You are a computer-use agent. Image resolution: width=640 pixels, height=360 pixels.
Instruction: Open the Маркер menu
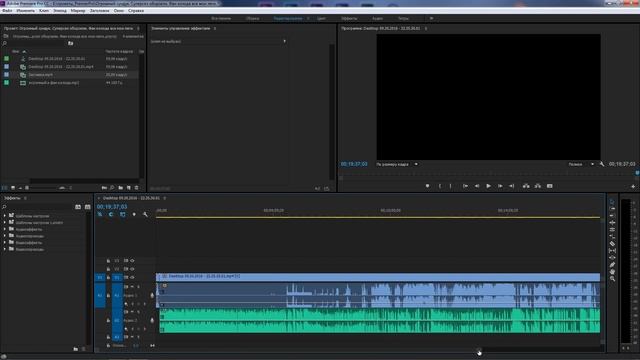pyautogui.click(x=78, y=11)
